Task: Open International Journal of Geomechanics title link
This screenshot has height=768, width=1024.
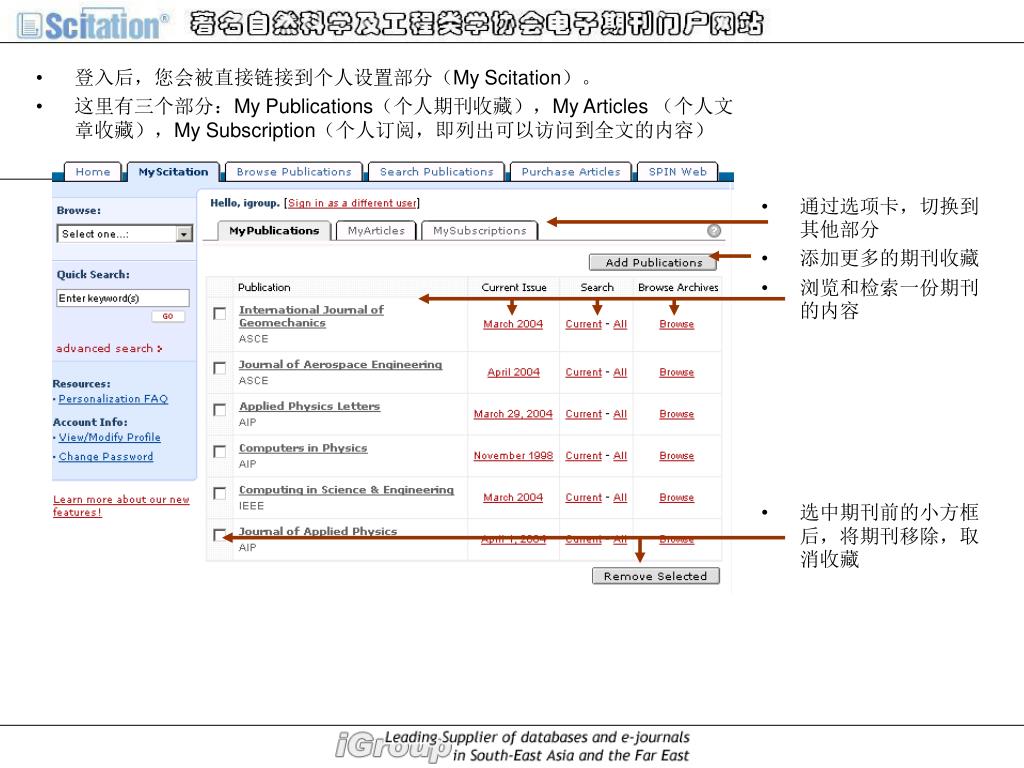Action: point(311,316)
